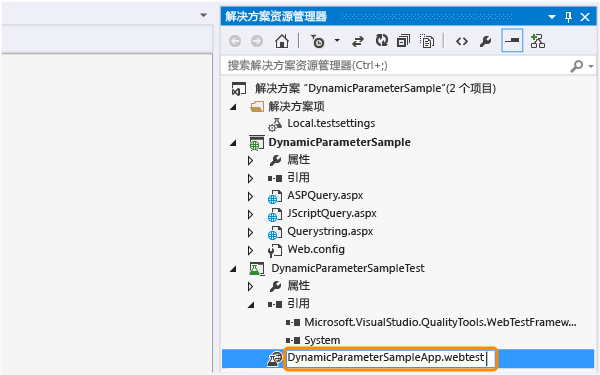
Task: Click the Back navigation arrow in toolbar
Action: click(235, 41)
